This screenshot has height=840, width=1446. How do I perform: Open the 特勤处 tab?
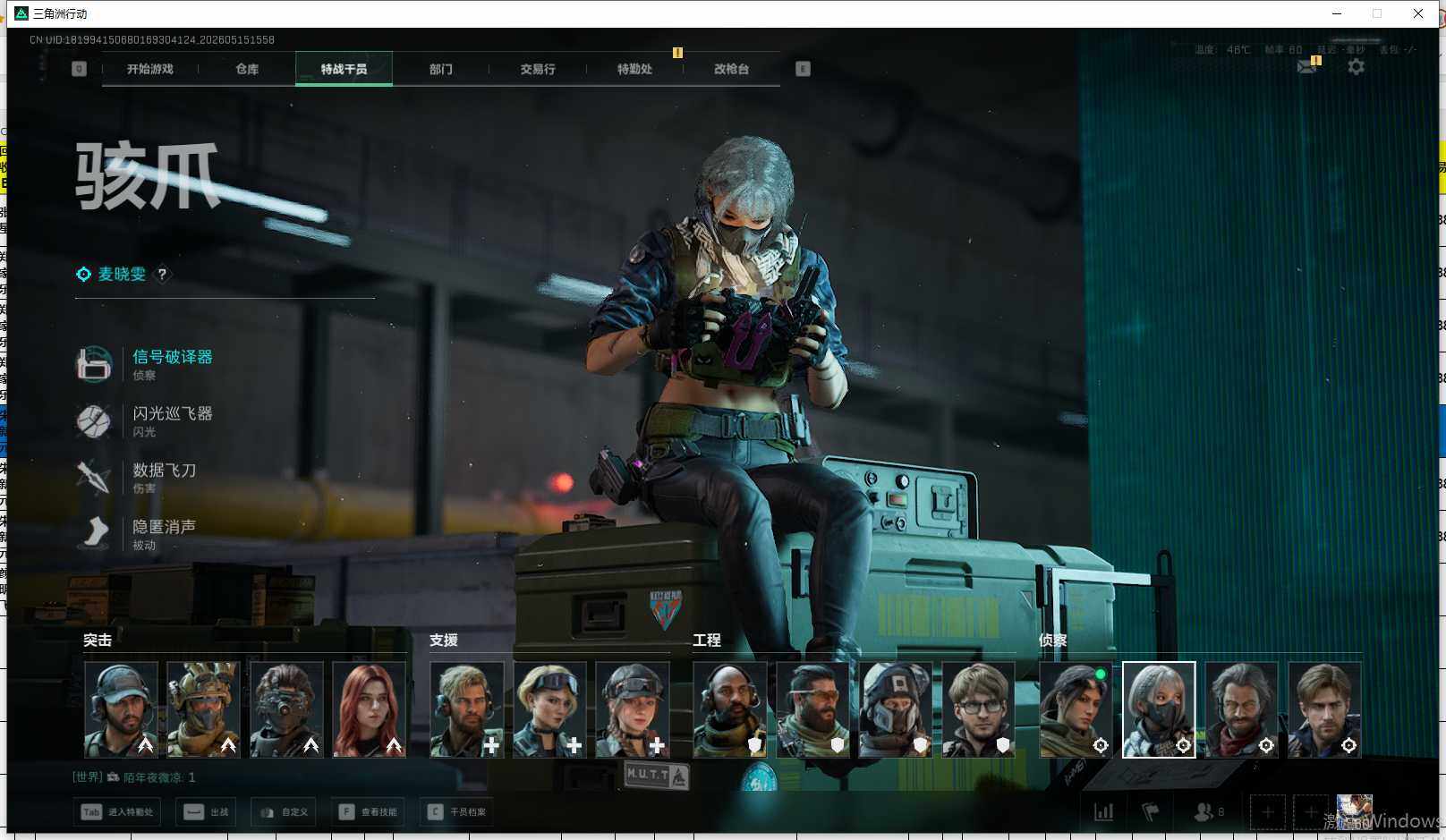point(634,69)
